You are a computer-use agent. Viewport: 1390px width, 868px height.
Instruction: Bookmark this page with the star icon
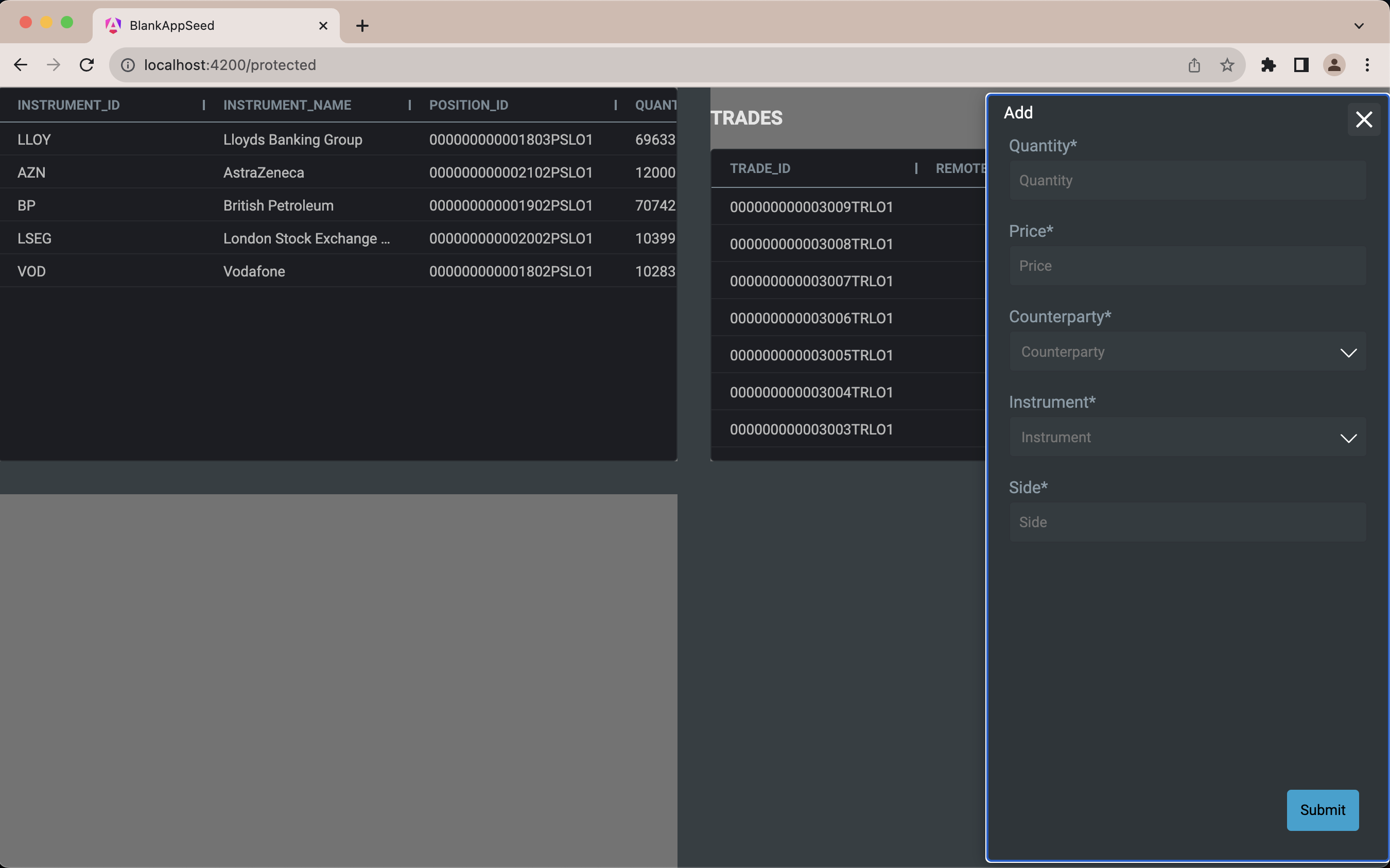[x=1227, y=65]
